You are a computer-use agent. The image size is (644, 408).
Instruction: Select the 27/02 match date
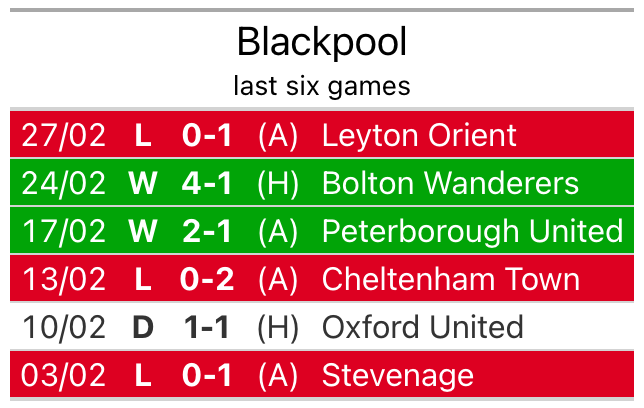pos(63,135)
